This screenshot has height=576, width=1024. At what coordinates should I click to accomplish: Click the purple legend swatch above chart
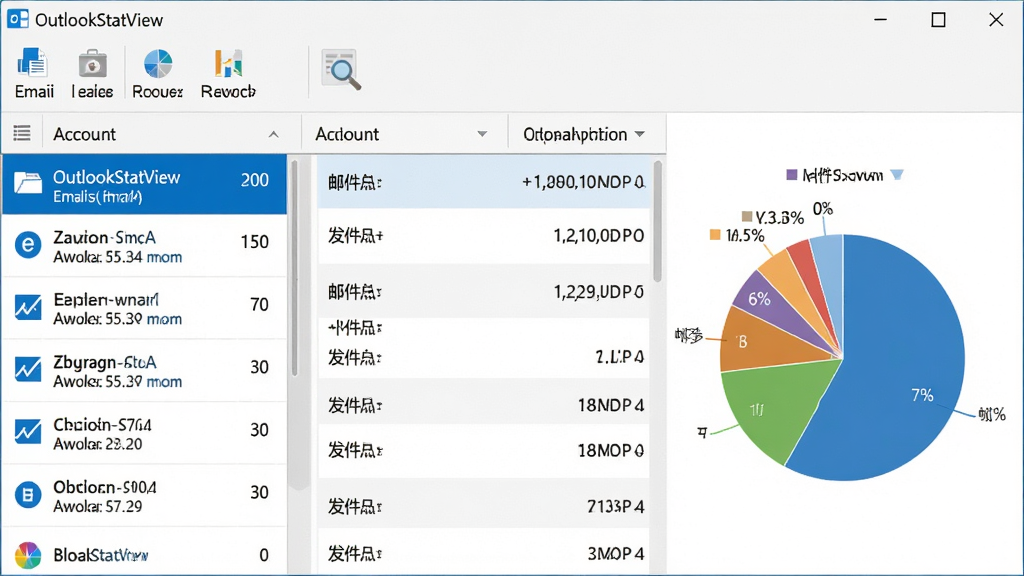click(x=792, y=174)
